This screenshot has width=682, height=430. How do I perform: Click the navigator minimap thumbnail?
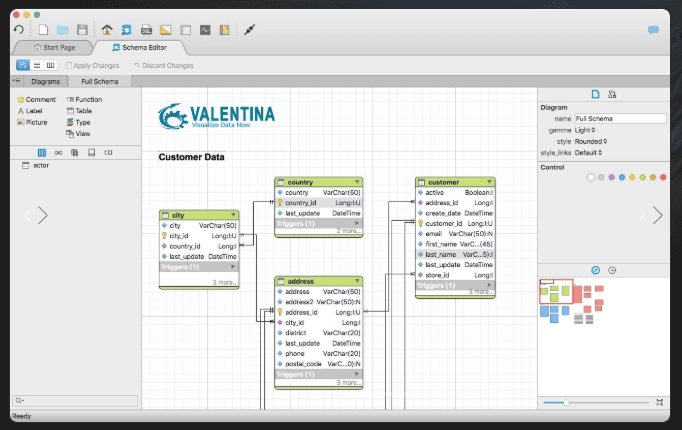tap(572, 301)
